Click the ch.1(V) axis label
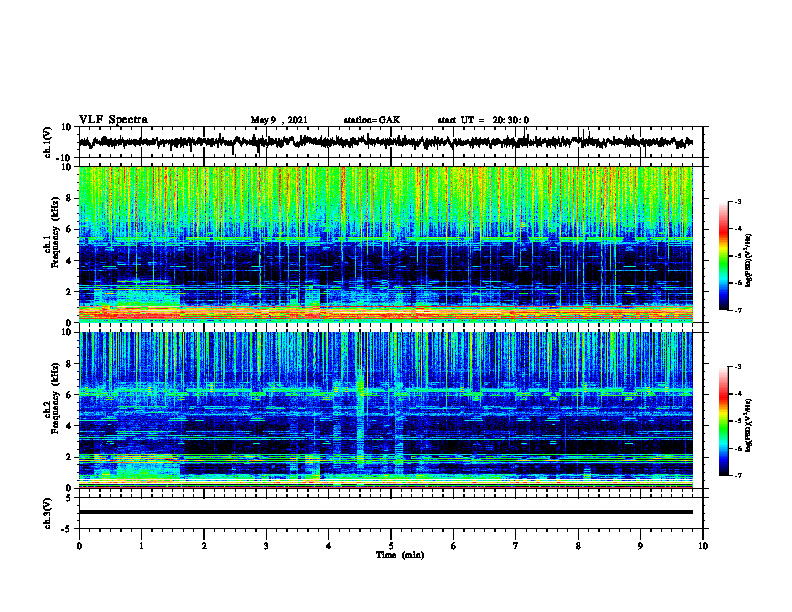The width and height of the screenshot is (792, 612). click(47, 142)
